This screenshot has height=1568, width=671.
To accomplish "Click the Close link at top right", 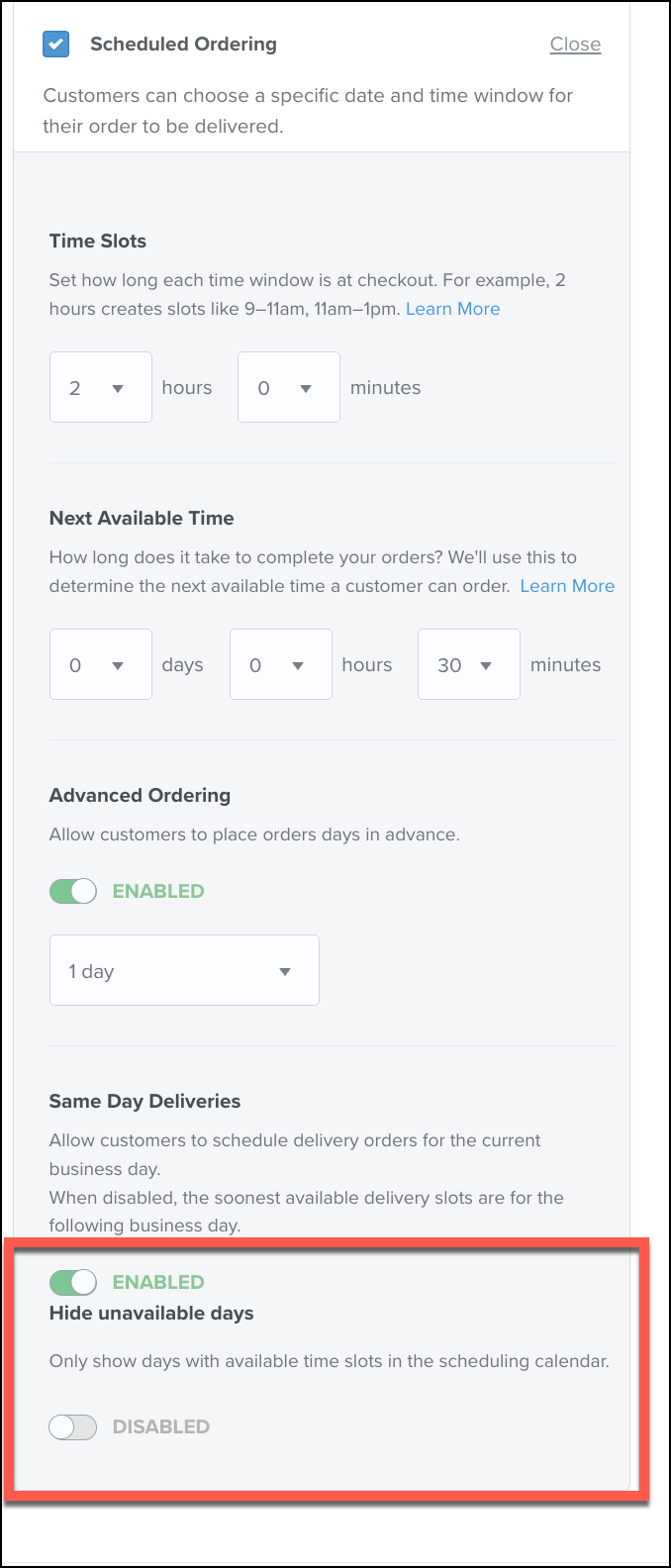I will click(575, 45).
